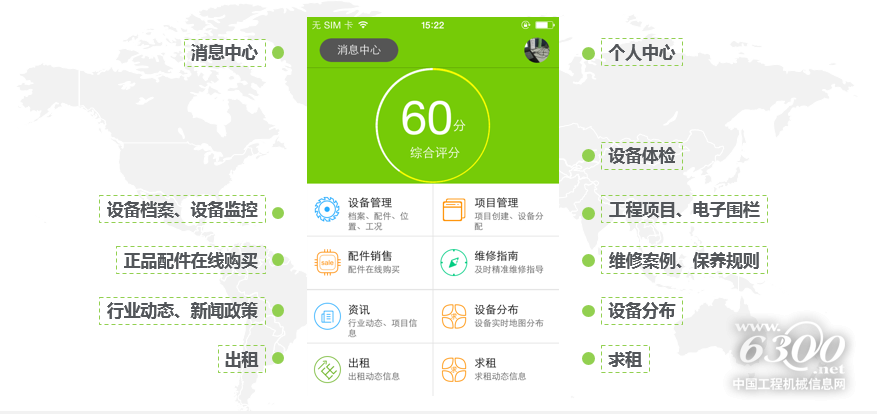The height and width of the screenshot is (414, 877).
Task: Click the 个人中心 callout label
Action: point(641,53)
